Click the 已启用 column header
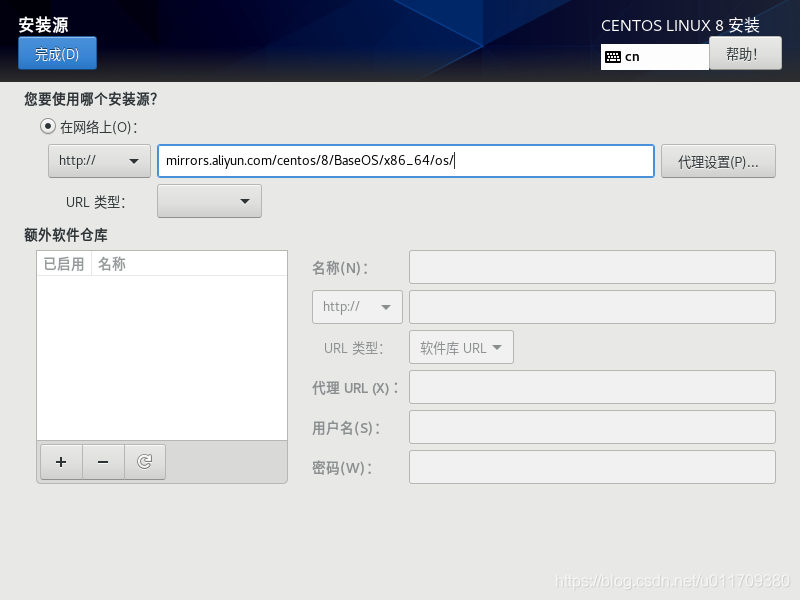This screenshot has height=600, width=800. [64, 264]
